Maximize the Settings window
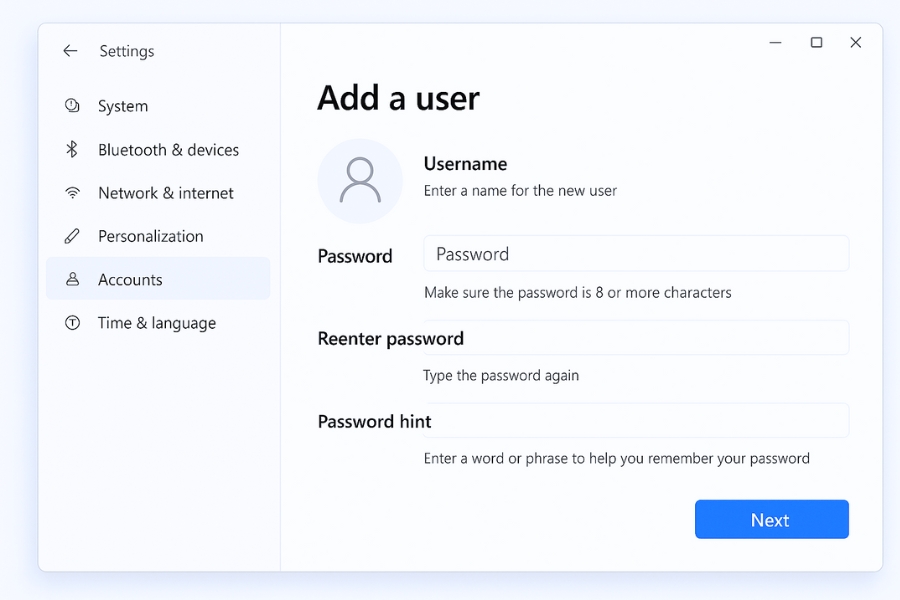The width and height of the screenshot is (900, 600). (816, 43)
